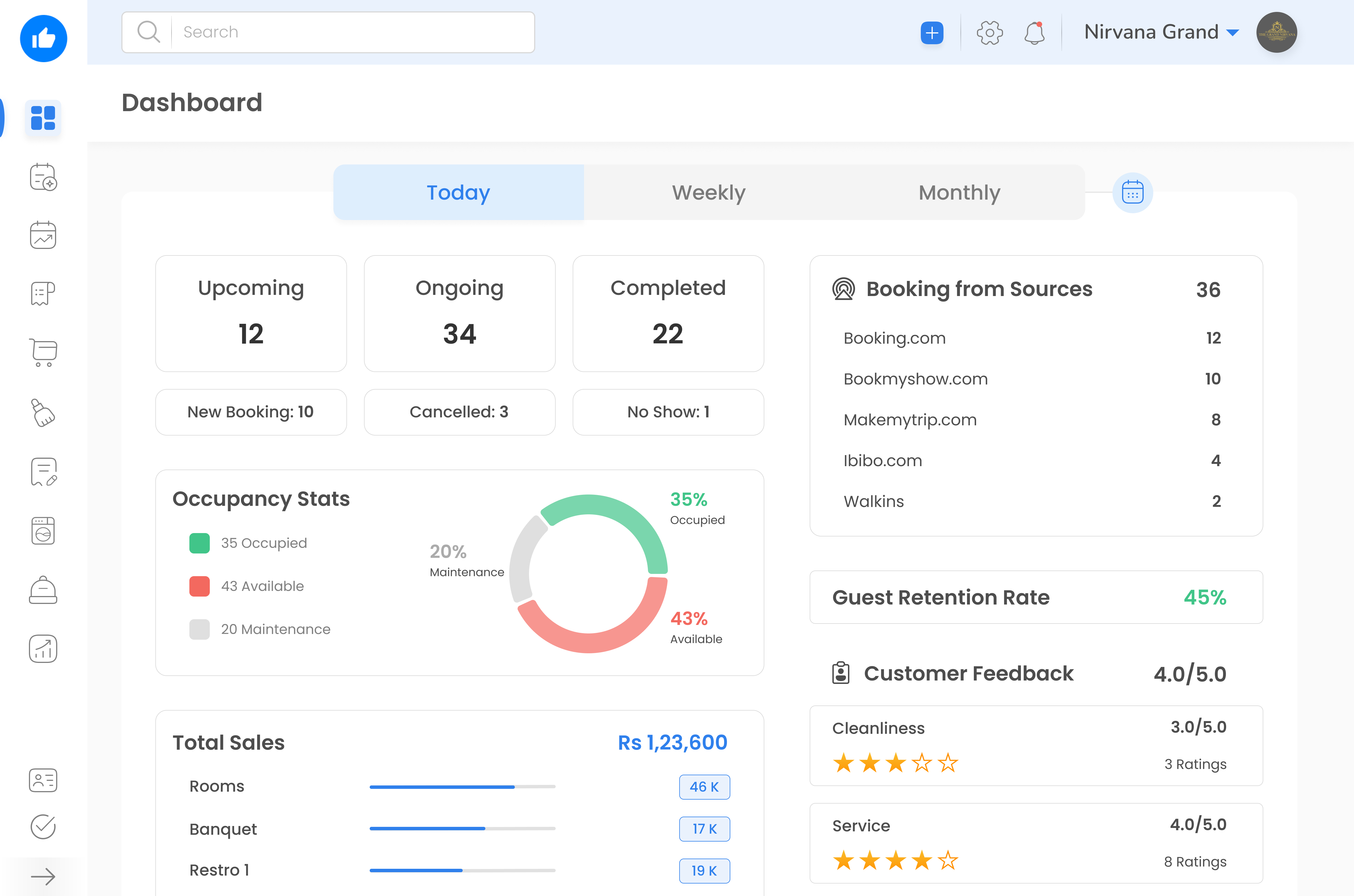Click the checklist tick icon in sidebar
This screenshot has width=1354, height=896.
43,827
